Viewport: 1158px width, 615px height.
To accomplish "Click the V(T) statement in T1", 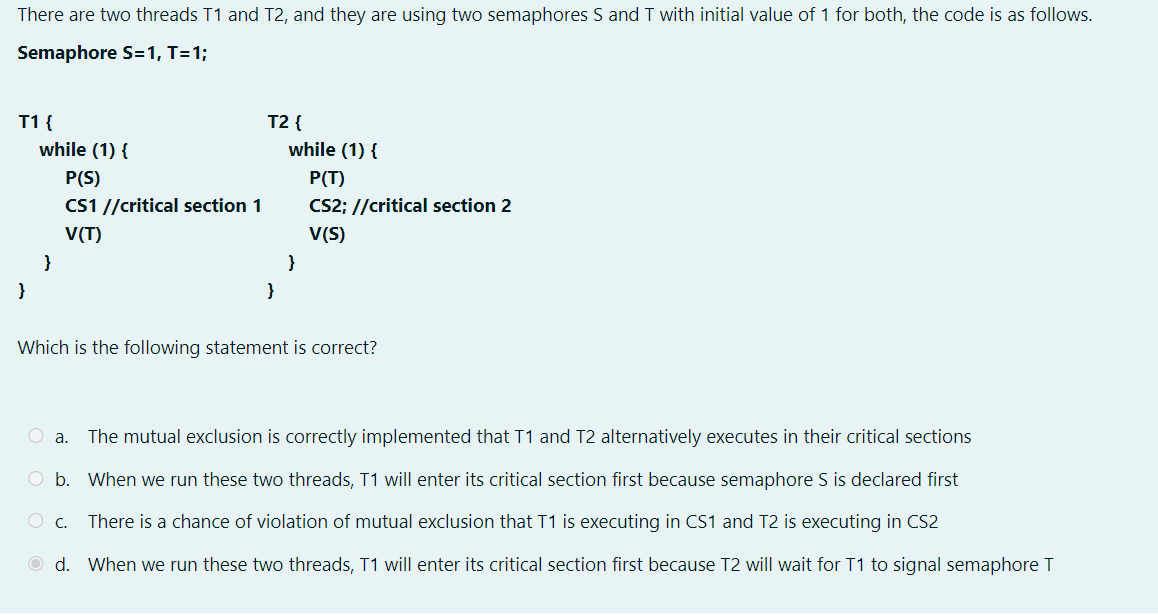I will click(80, 233).
